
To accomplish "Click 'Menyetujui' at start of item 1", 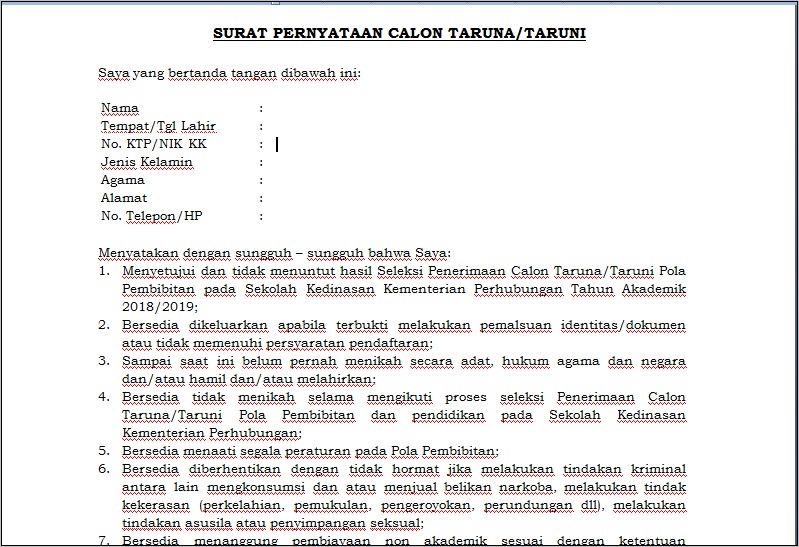I will pos(158,271).
